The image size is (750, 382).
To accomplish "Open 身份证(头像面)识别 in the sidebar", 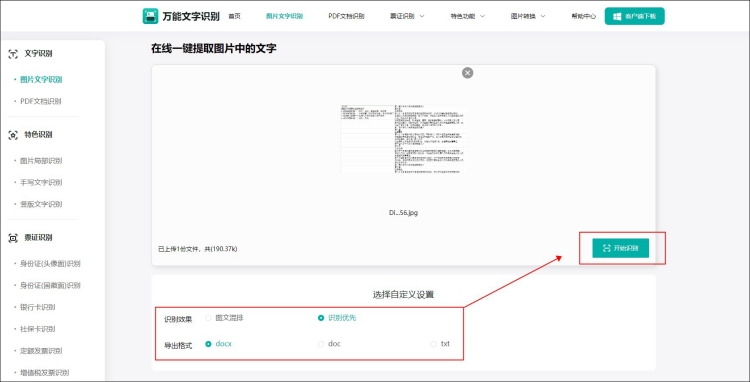I will tap(50, 264).
